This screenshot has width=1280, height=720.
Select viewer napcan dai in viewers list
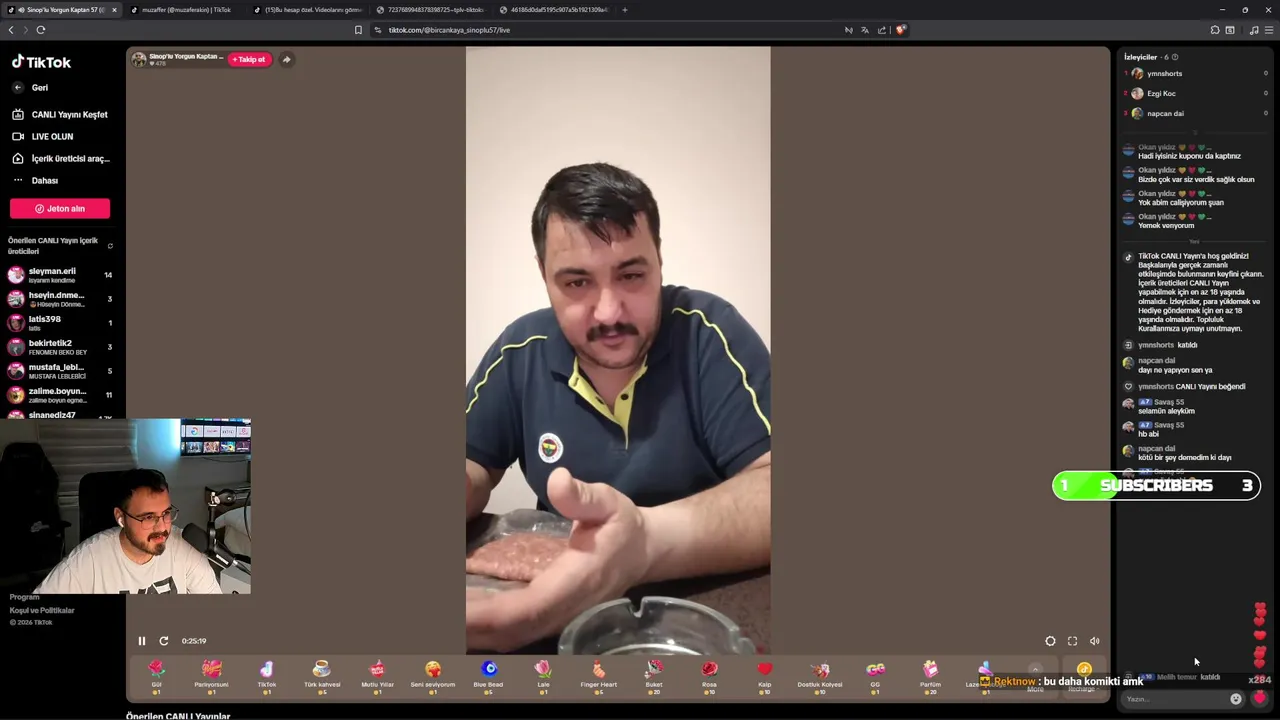pyautogui.click(x=1195, y=113)
